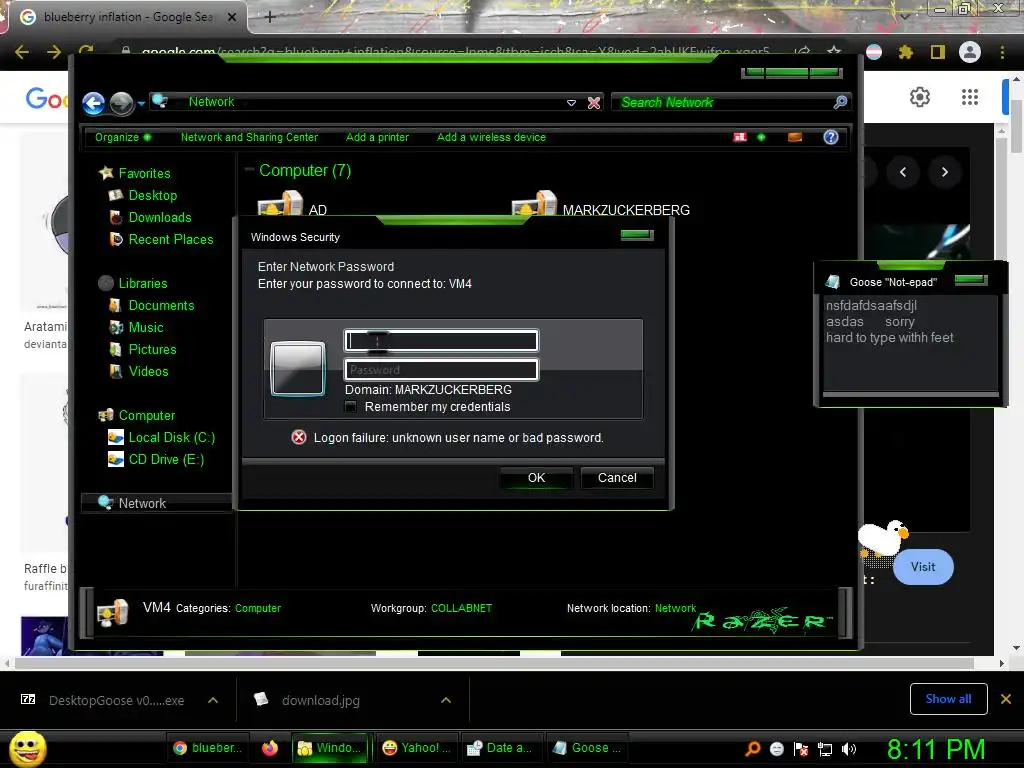Choose Add a printer
The width and height of the screenshot is (1024, 768).
pos(377,137)
